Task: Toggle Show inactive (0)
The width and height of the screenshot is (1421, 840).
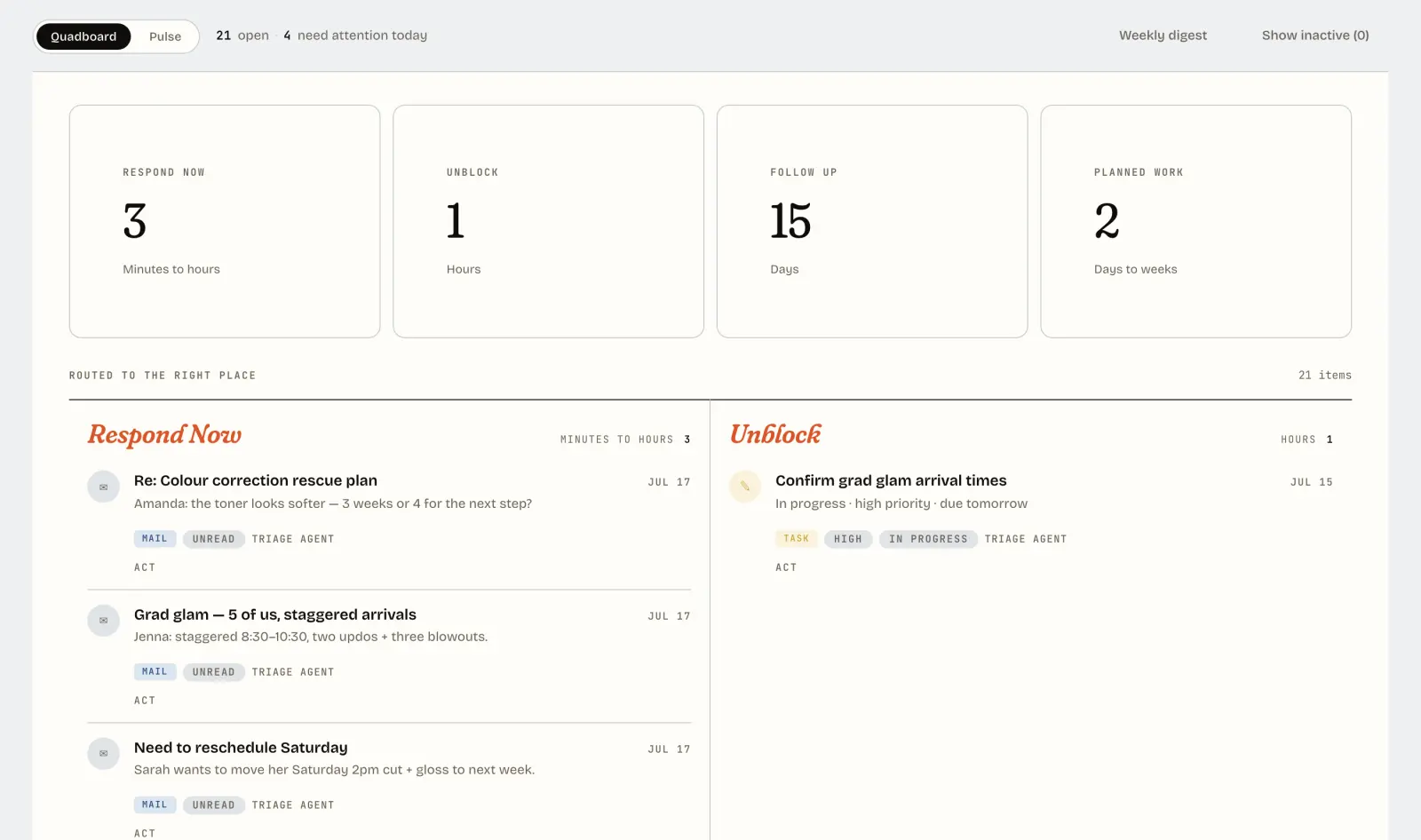Action: [x=1315, y=36]
